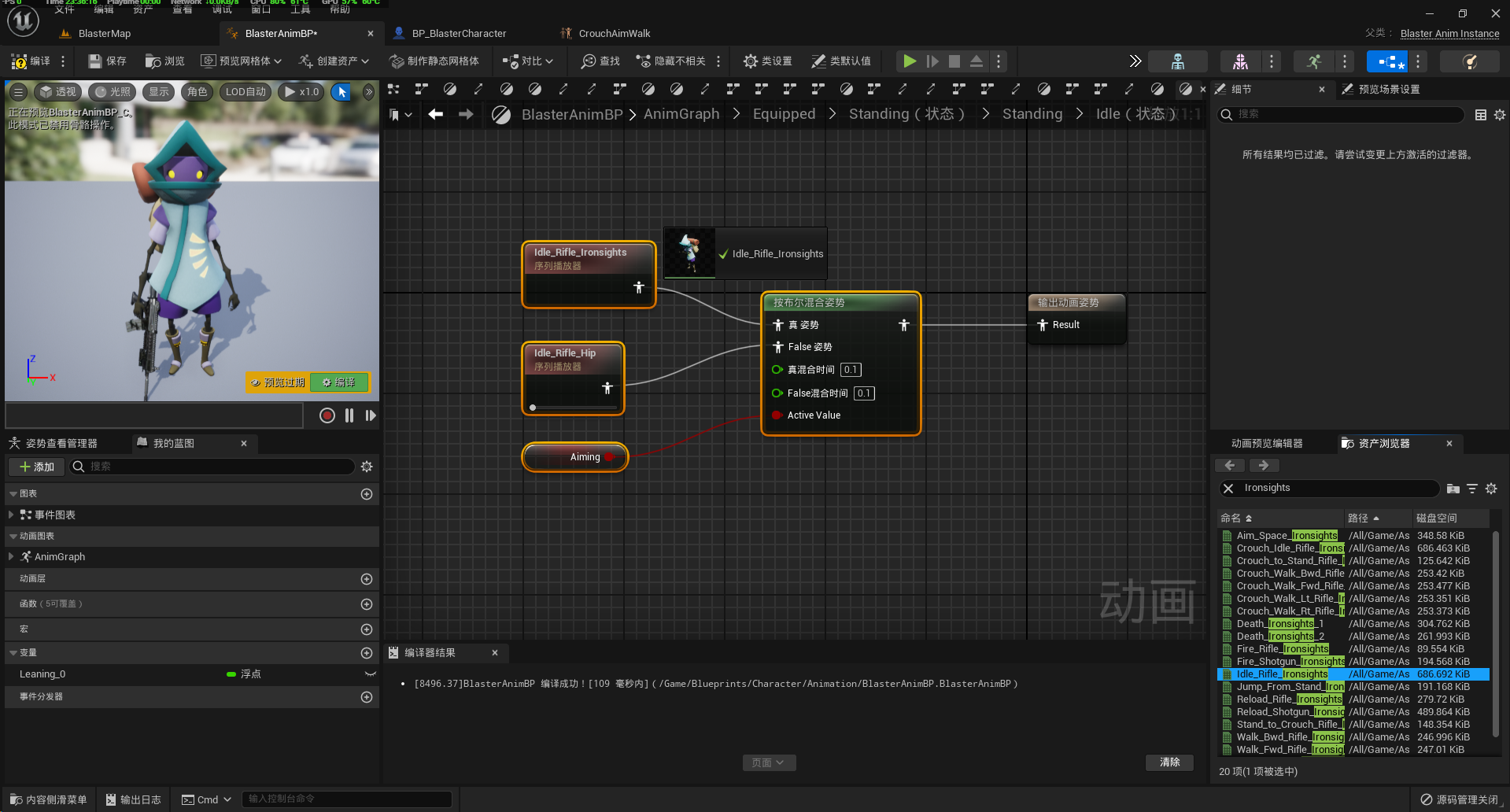Switch to skeleton editing mode icon
This screenshot has width=1510, height=812.
tap(1177, 61)
